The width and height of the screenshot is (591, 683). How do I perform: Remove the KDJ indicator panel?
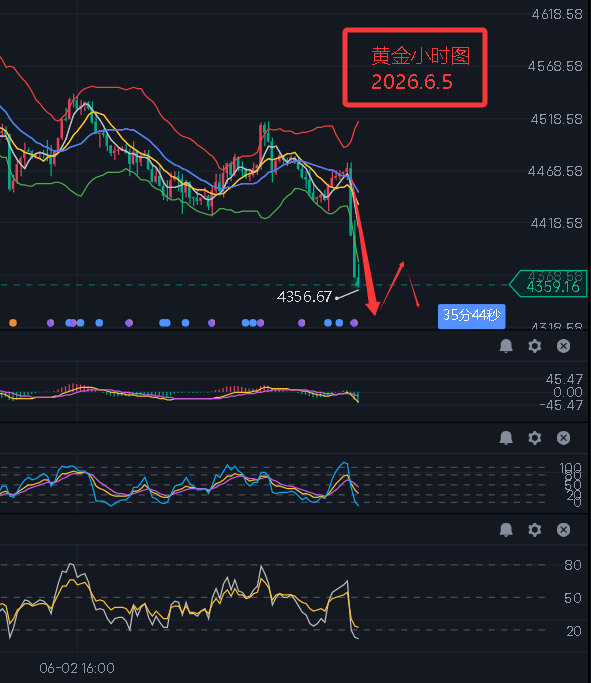click(563, 438)
